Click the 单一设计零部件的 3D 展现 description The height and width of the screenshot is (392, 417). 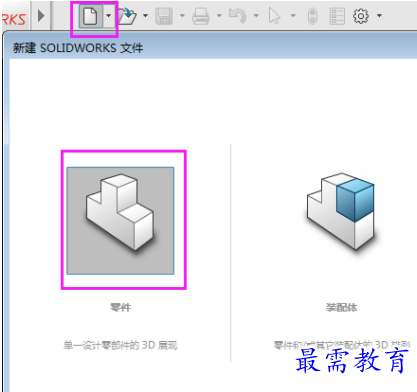click(120, 345)
